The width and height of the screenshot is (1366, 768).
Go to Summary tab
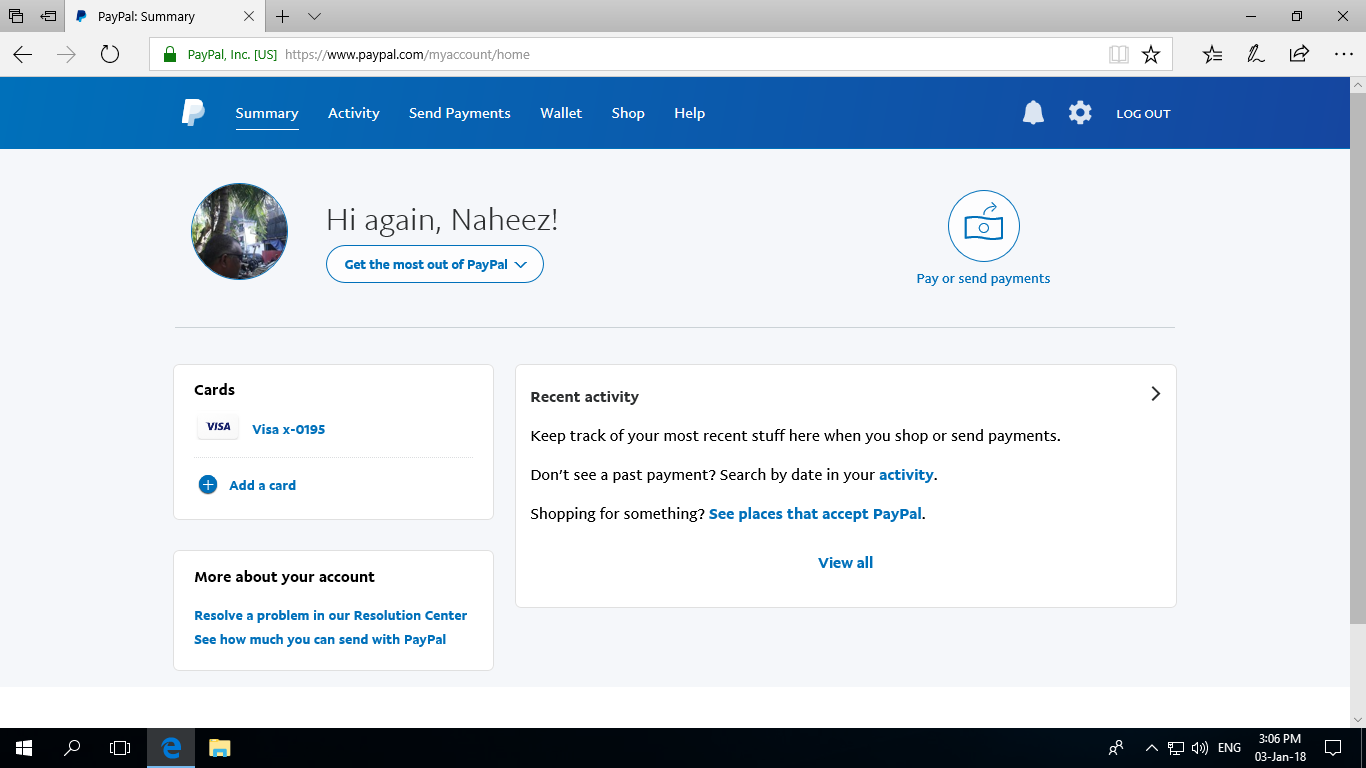click(x=267, y=113)
